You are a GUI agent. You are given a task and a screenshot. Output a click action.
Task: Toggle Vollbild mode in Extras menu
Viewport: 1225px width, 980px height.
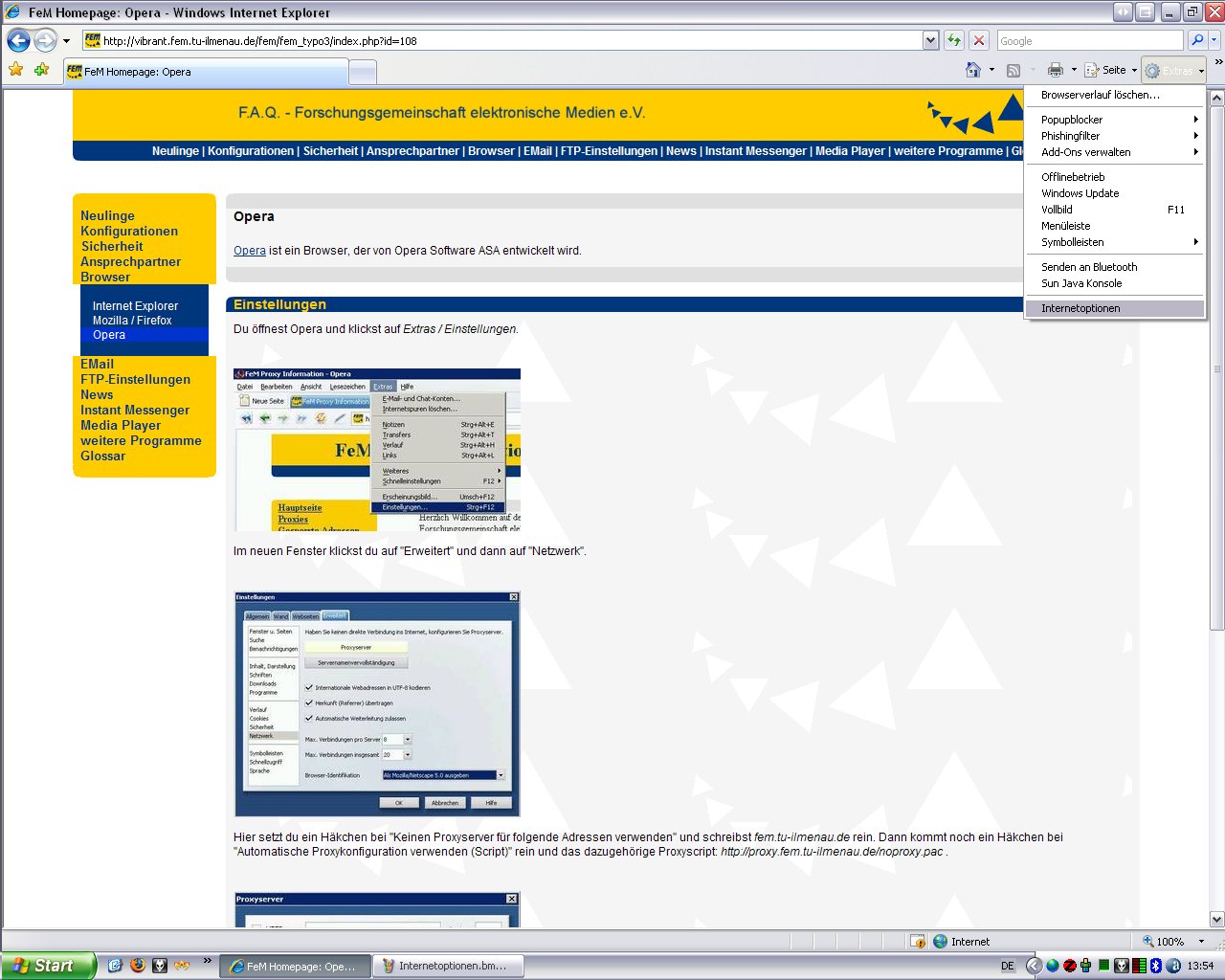click(x=1114, y=210)
